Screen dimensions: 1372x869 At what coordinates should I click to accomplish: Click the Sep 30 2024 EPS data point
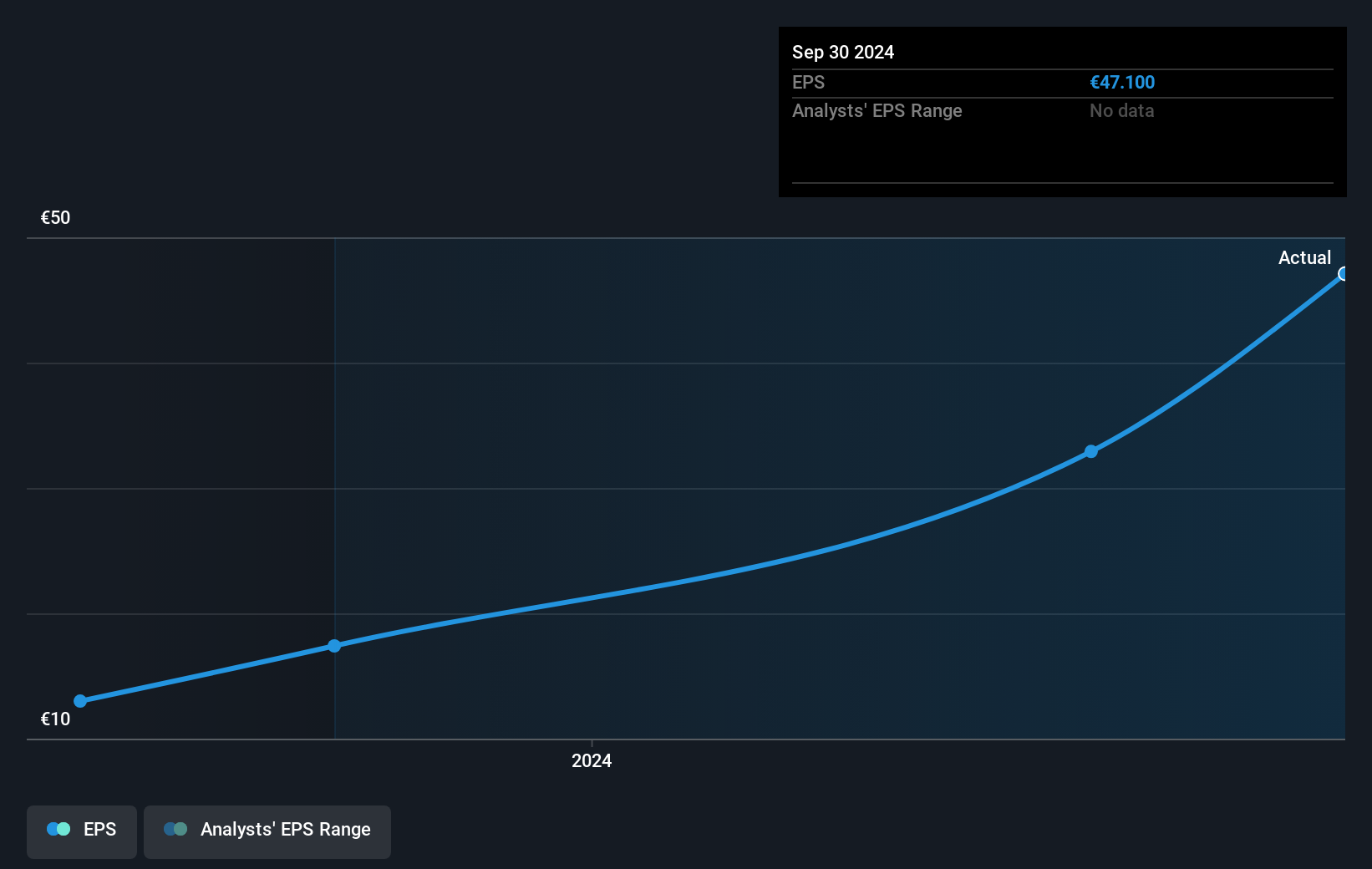click(x=1344, y=274)
